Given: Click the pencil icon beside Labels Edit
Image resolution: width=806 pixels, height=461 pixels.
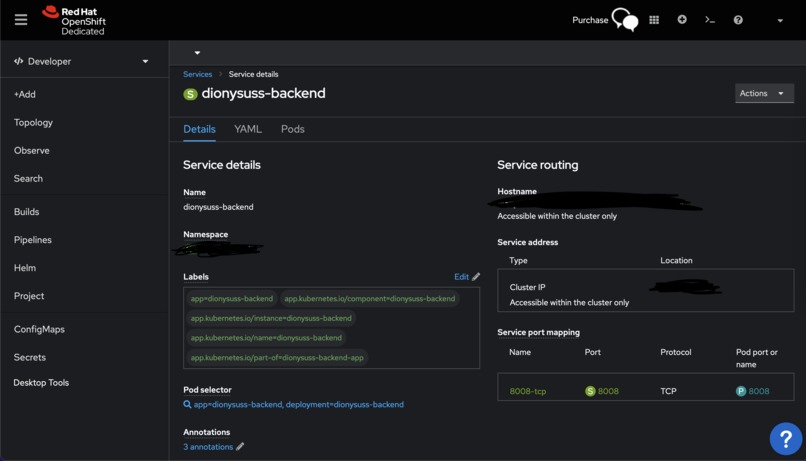Looking at the screenshot, I should click(x=476, y=276).
